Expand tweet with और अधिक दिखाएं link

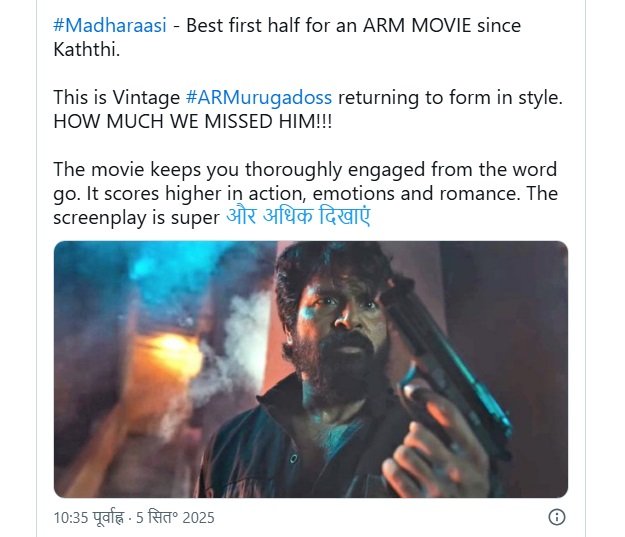pyautogui.click(x=298, y=217)
